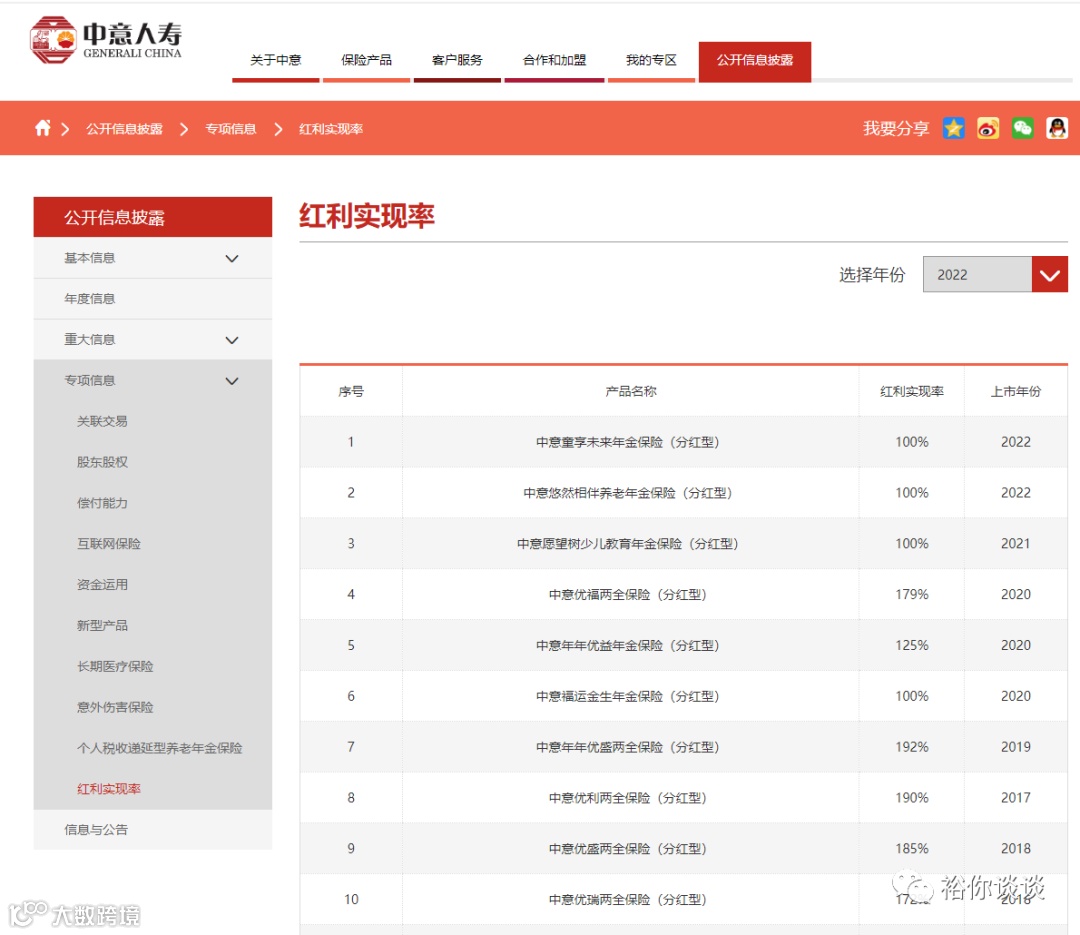This screenshot has height=935, width=1080.
Task: Select 中意愿望树少儿教育年金保险（分红型） row
Action: (683, 544)
